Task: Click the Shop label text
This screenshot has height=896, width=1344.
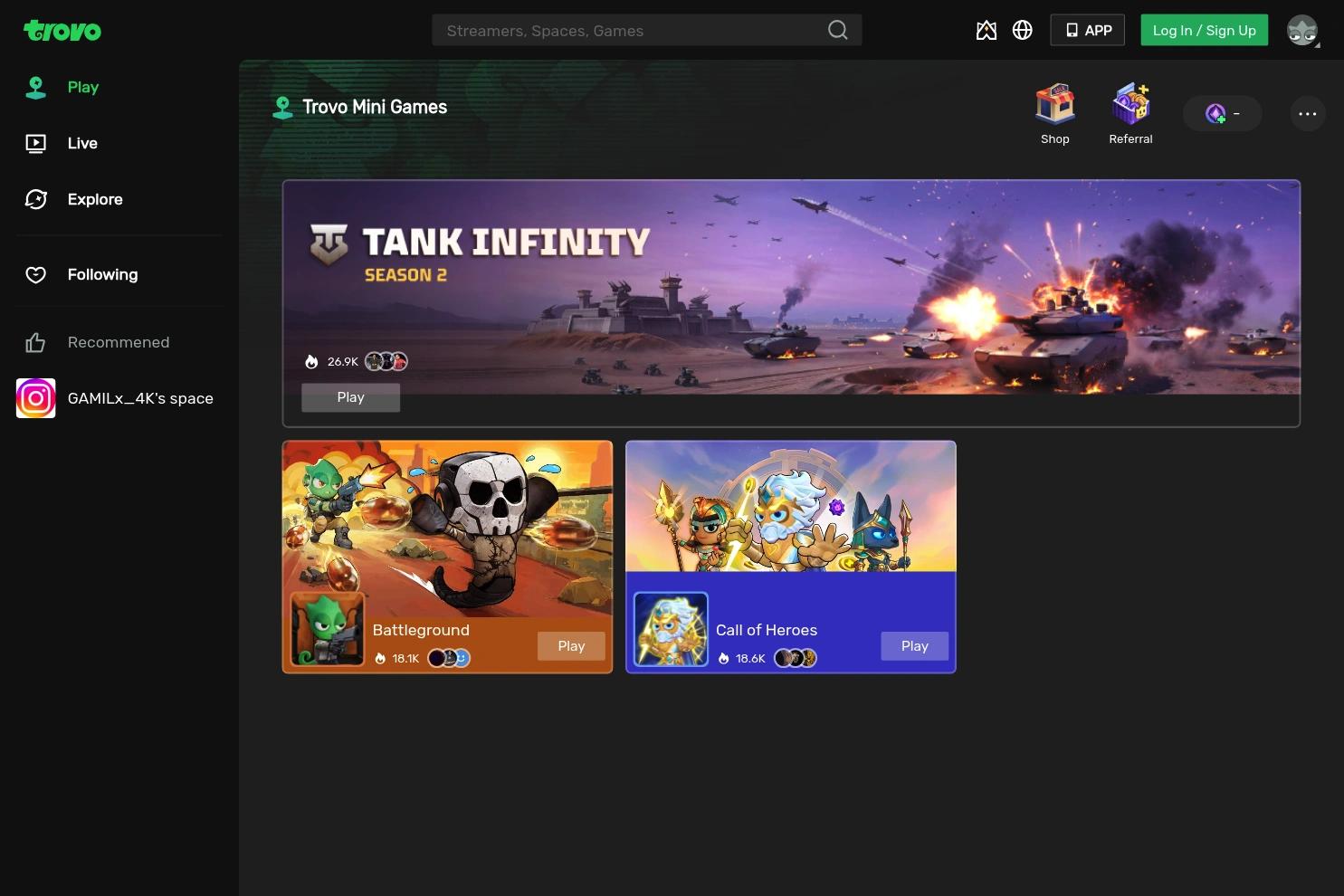Action: (1055, 139)
